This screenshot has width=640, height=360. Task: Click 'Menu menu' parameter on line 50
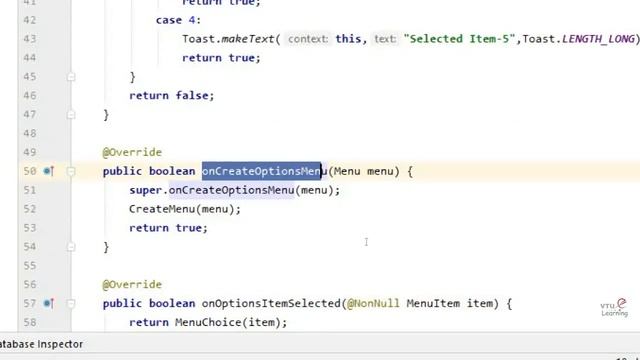(x=364, y=171)
